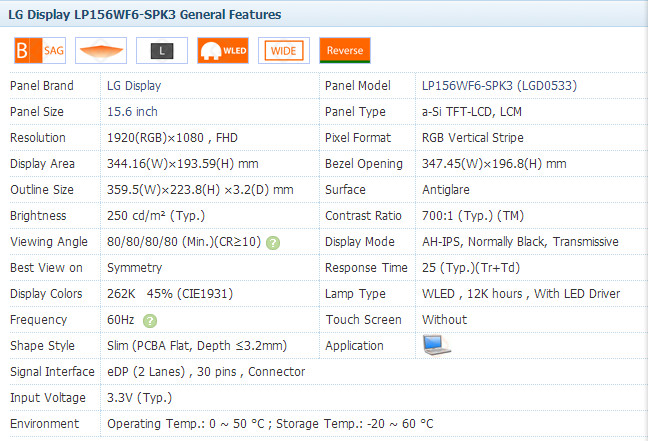The image size is (648, 441).
Task: Click the Display Colors label
Action: [x=46, y=294]
